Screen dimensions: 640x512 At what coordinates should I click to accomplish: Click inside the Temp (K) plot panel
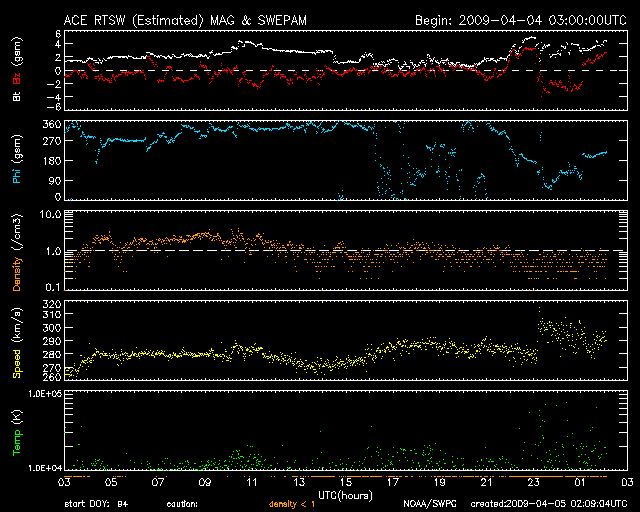click(x=346, y=430)
